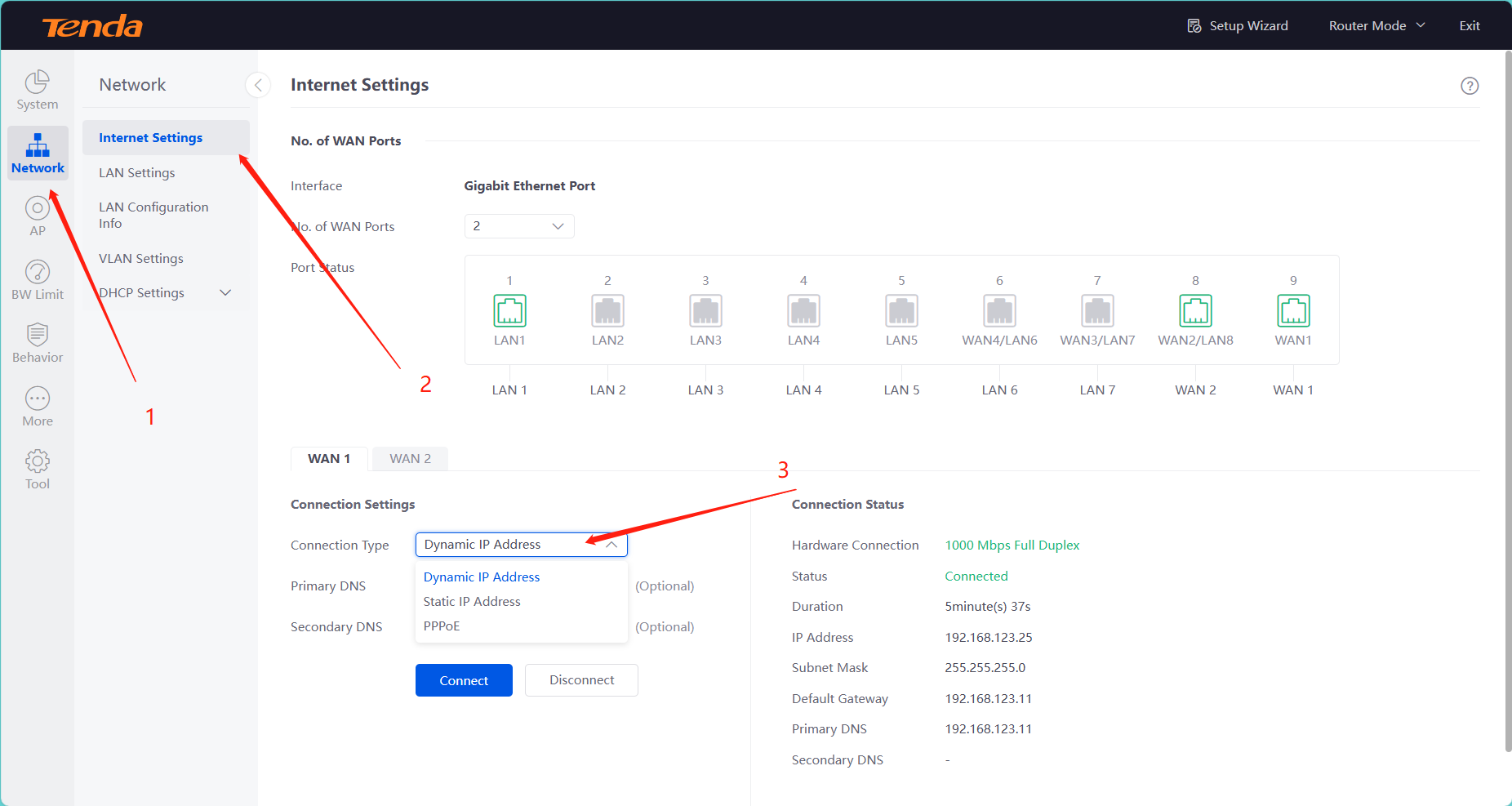Choose Static IP Address from the list
The height and width of the screenshot is (806, 1512).
tap(472, 601)
